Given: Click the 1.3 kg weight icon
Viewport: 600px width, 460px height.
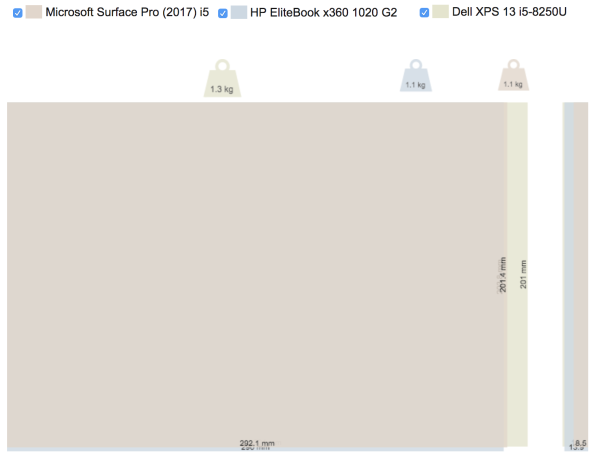Looking at the screenshot, I should (222, 78).
